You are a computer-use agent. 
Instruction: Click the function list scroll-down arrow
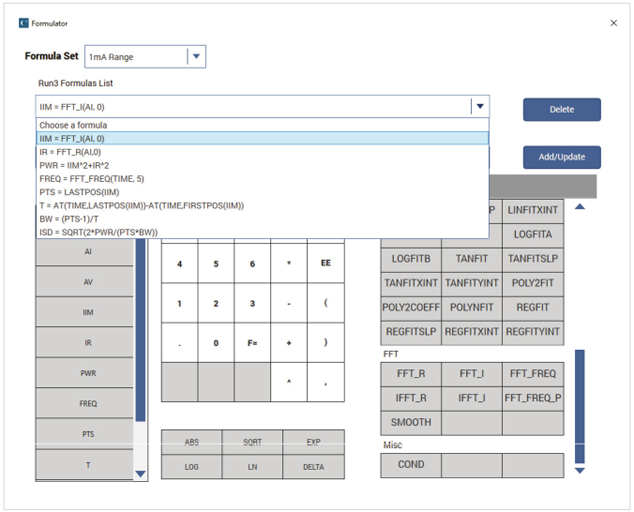click(580, 470)
